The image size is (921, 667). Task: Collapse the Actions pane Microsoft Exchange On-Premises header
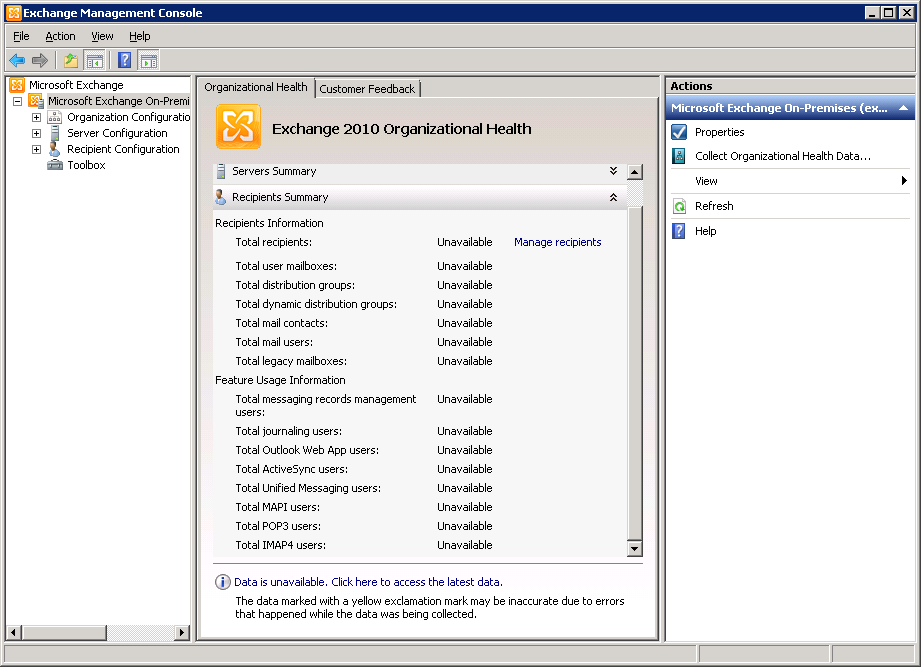[x=904, y=108]
